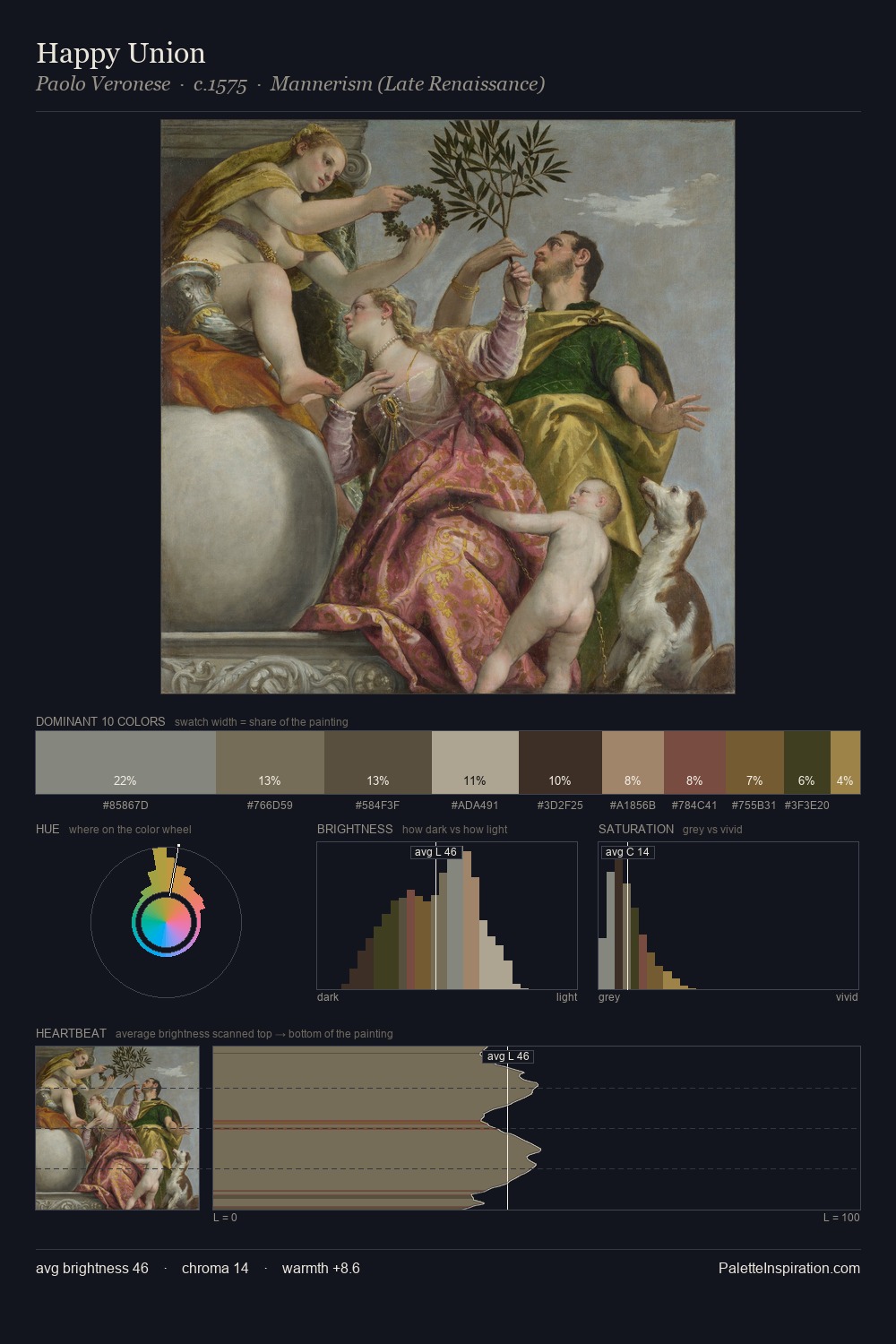Pick the #3F3E20 dark green swatch
896x1344 pixels.
point(807,762)
